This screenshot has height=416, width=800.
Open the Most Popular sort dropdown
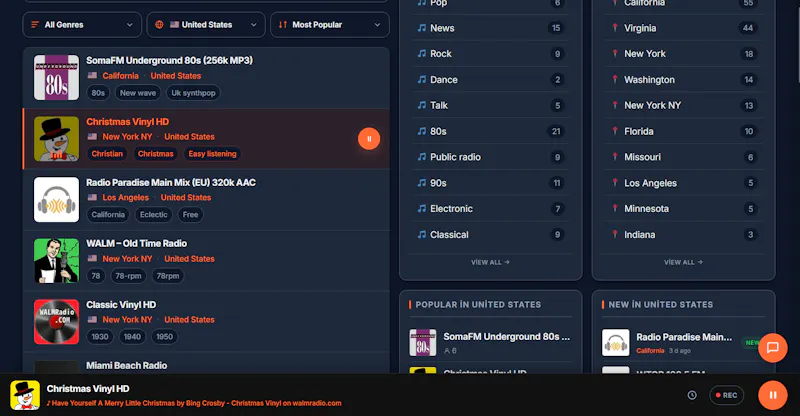click(x=330, y=25)
